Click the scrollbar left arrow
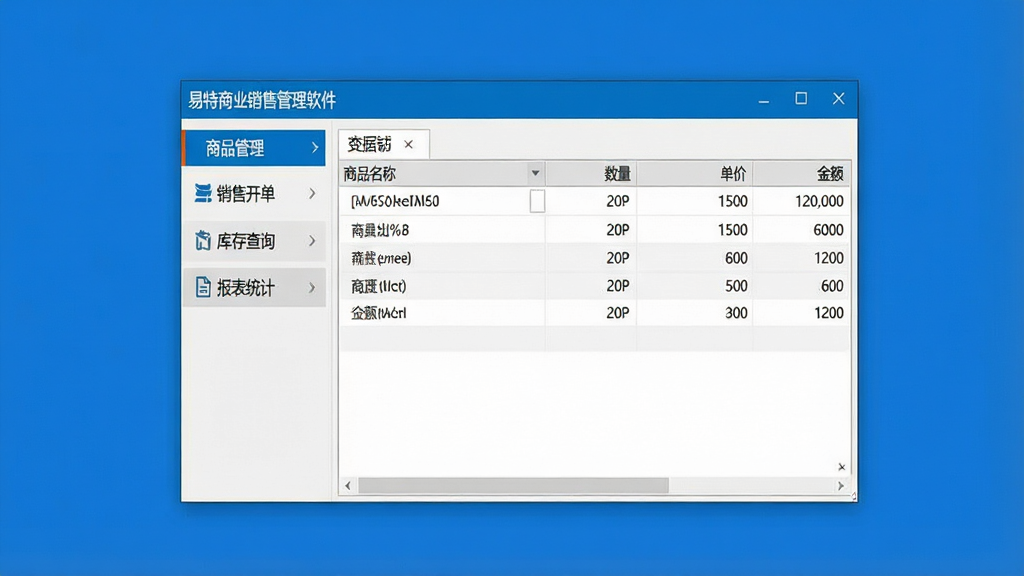This screenshot has width=1024, height=576. tap(348, 485)
